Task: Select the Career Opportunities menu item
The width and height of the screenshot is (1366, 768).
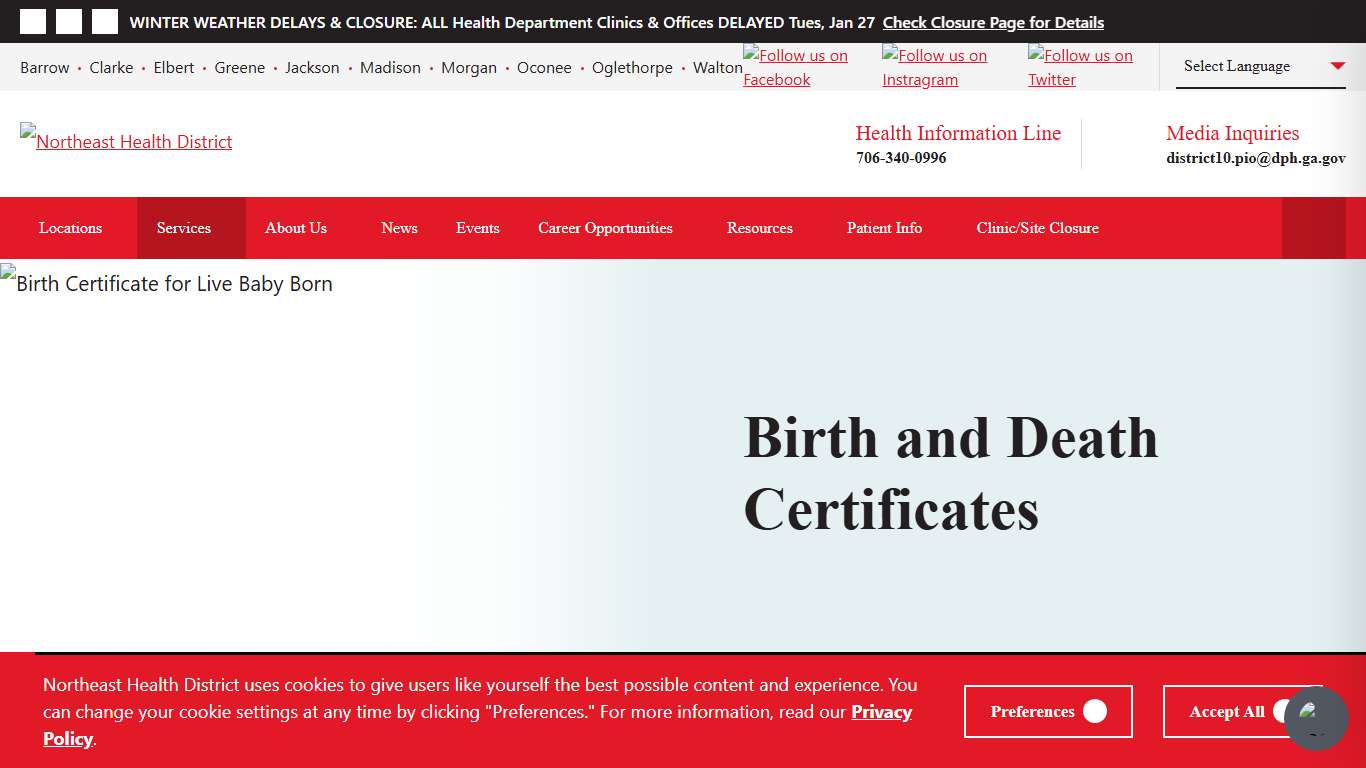Action: (605, 228)
